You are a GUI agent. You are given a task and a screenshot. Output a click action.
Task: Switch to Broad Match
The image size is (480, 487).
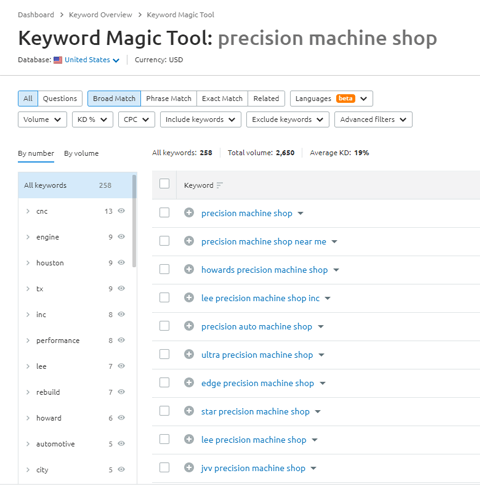[x=114, y=98]
